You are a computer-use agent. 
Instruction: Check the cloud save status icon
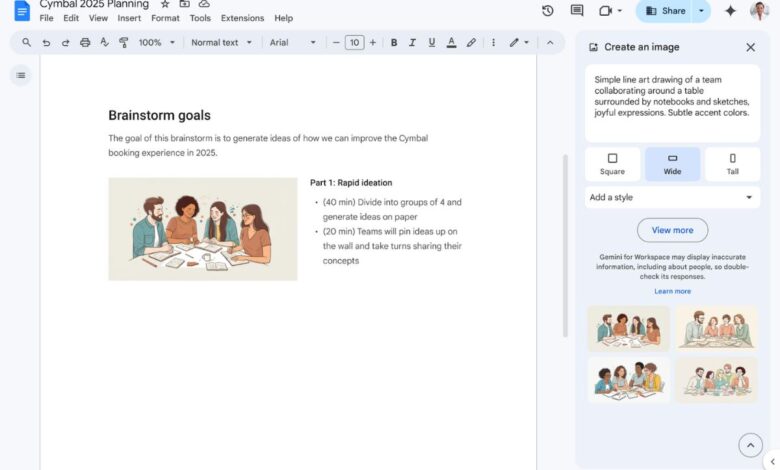point(204,4)
